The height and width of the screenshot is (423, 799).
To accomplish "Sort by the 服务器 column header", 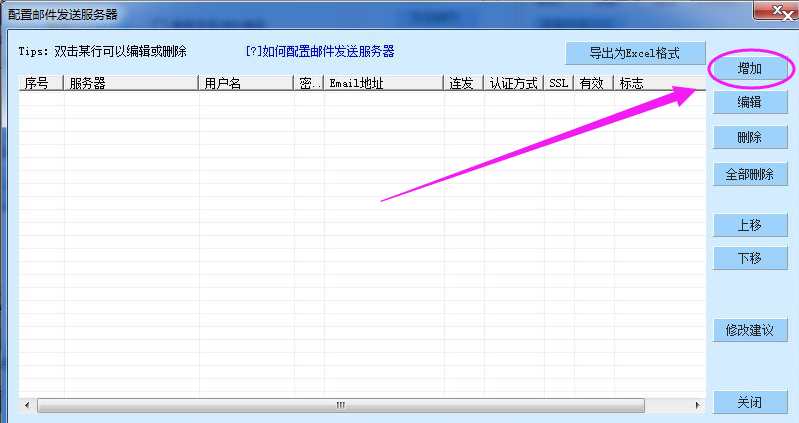I will 131,83.
